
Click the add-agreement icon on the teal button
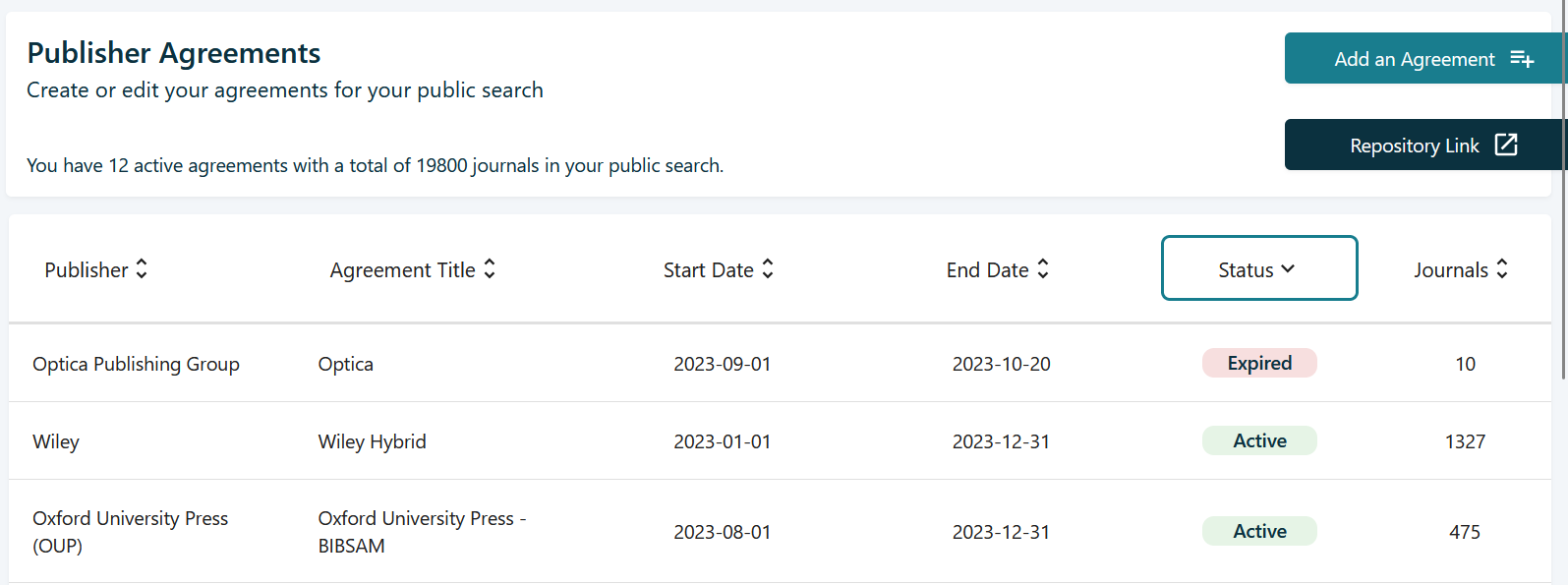[x=1522, y=58]
